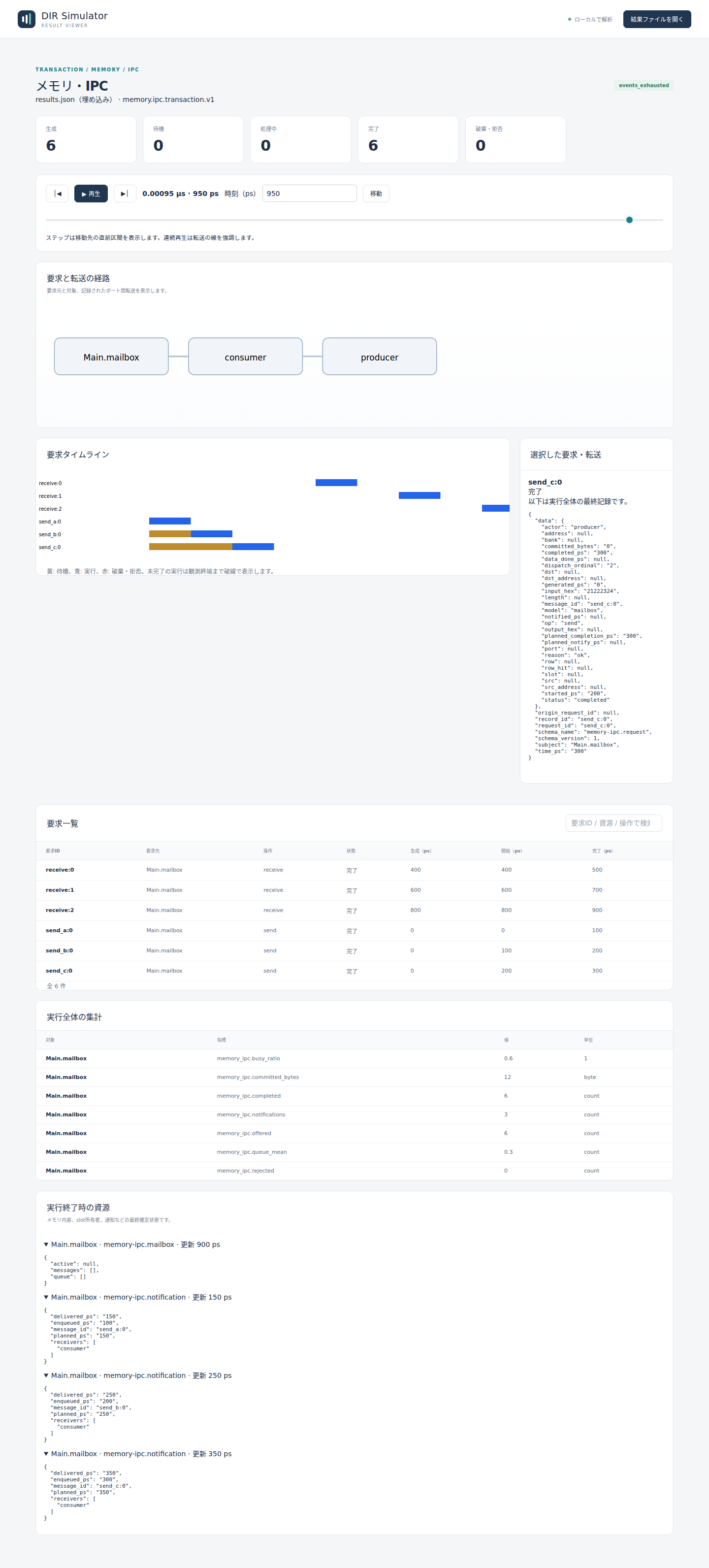Step forward to the next step
709x1568 pixels.
(125, 194)
